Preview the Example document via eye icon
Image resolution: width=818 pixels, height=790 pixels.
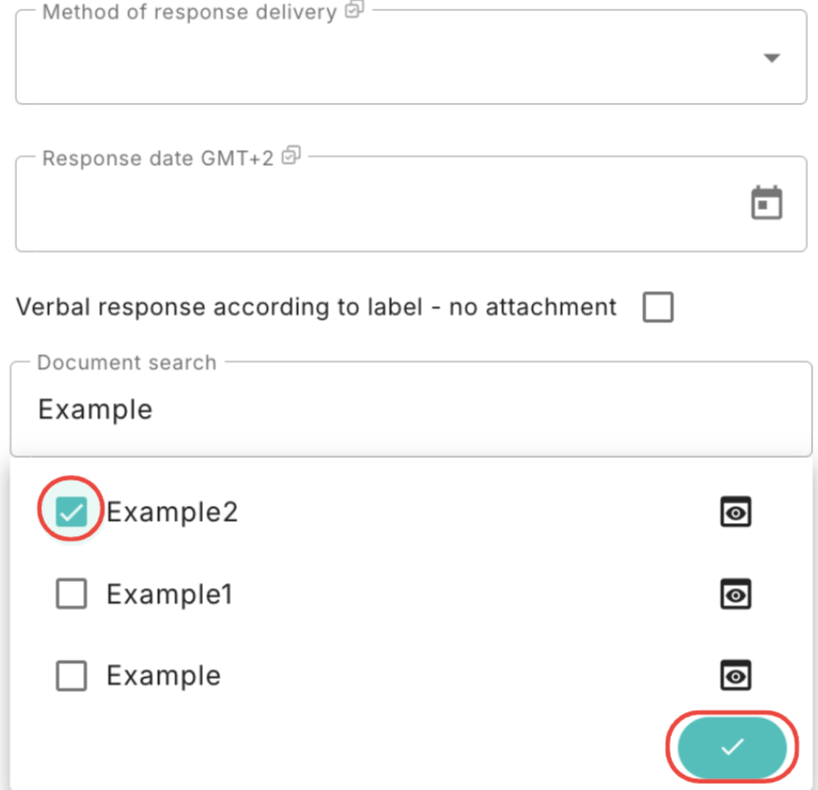pos(736,676)
